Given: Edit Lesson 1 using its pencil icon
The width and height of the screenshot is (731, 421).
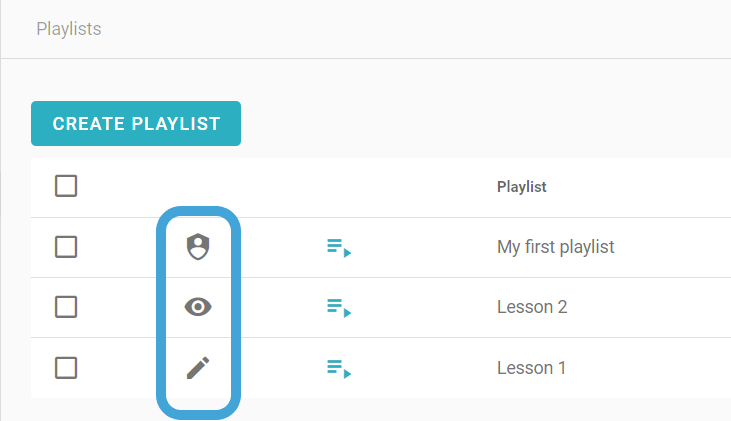Looking at the screenshot, I should (198, 368).
